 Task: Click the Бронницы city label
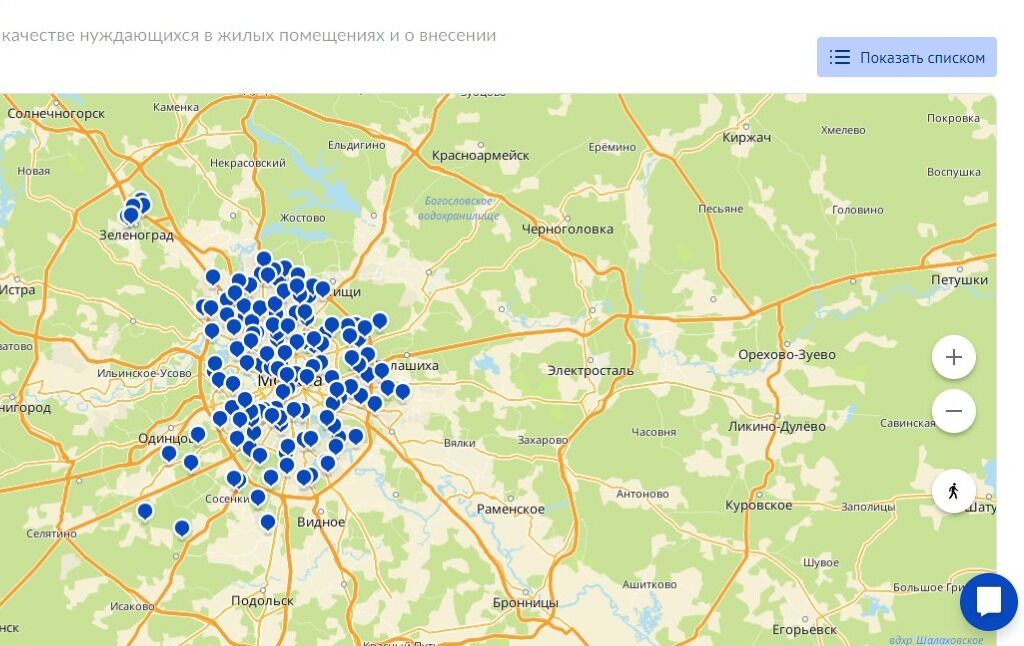click(x=525, y=602)
